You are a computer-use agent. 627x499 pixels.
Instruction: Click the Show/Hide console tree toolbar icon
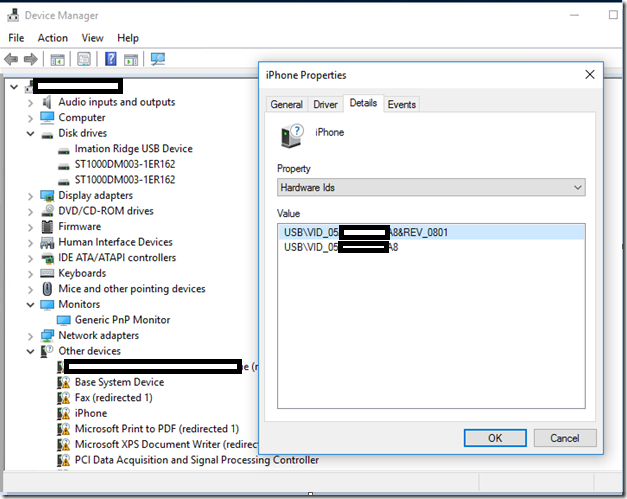[x=57, y=60]
